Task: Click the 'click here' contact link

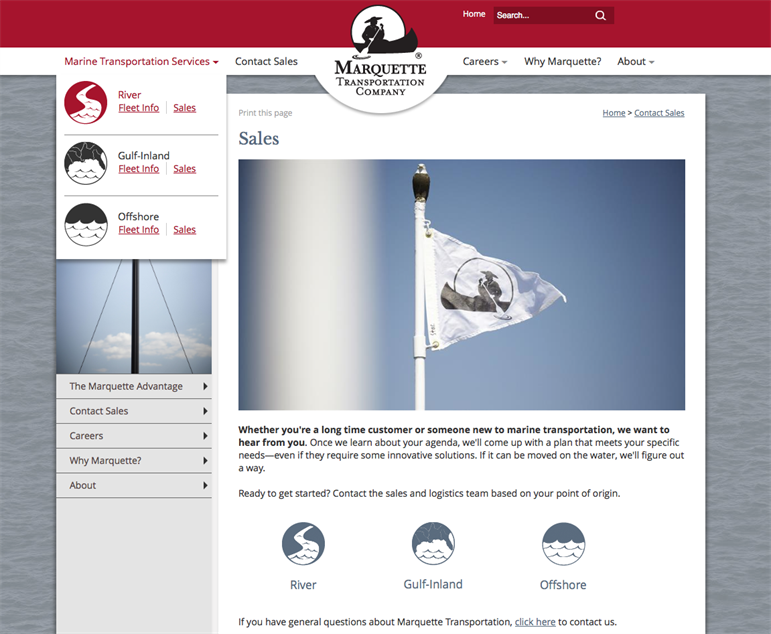Action: (535, 622)
